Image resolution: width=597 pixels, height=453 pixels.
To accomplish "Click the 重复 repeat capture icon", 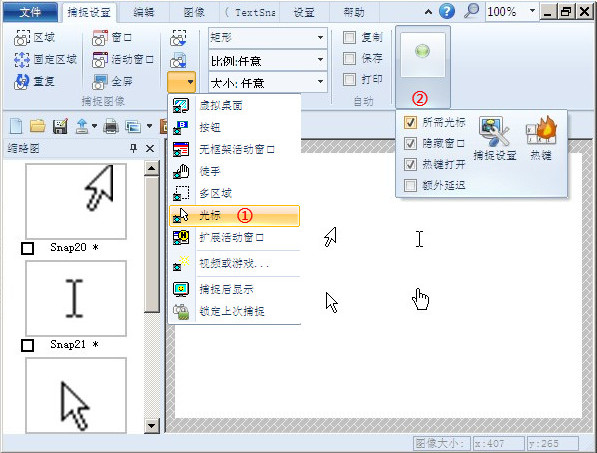I will pyautogui.click(x=21, y=81).
